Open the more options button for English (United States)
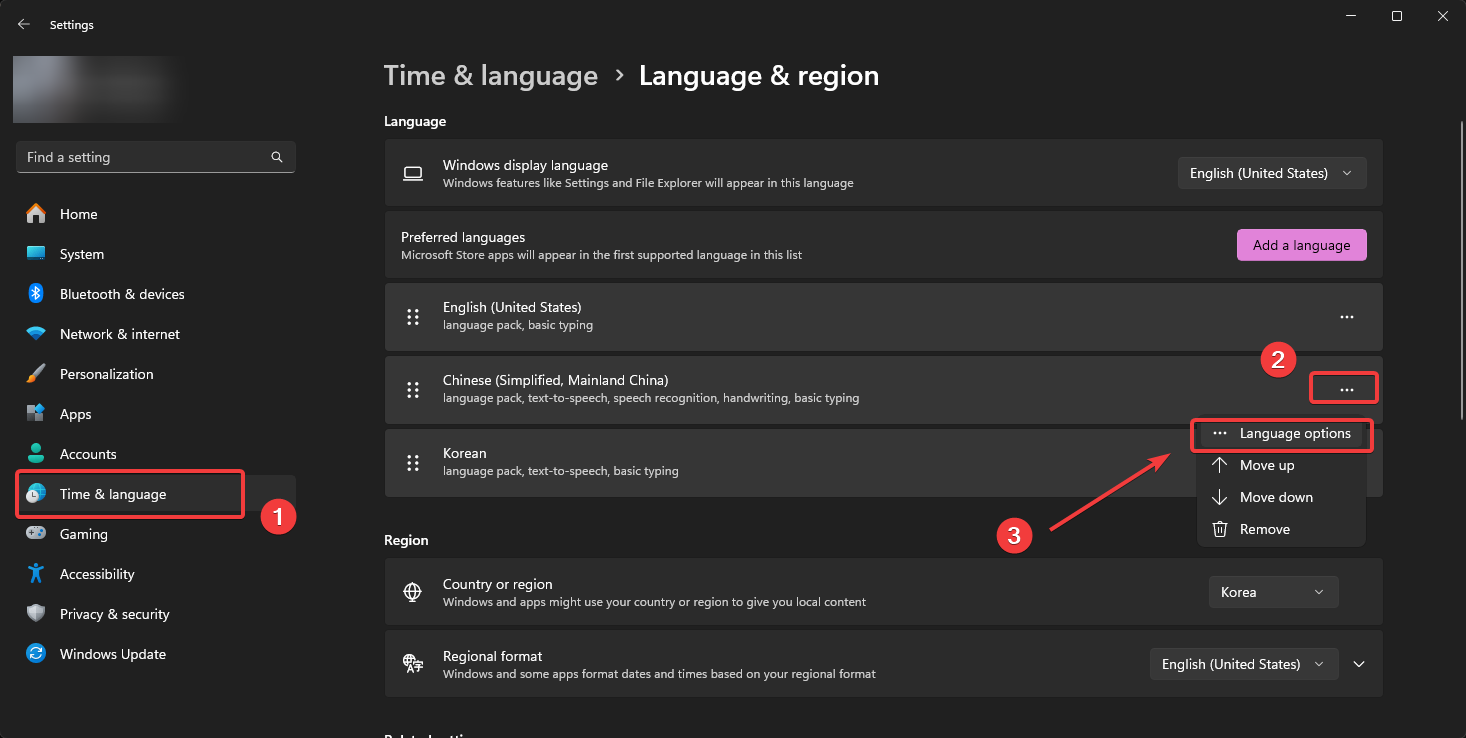The width and height of the screenshot is (1466, 738). click(1346, 317)
